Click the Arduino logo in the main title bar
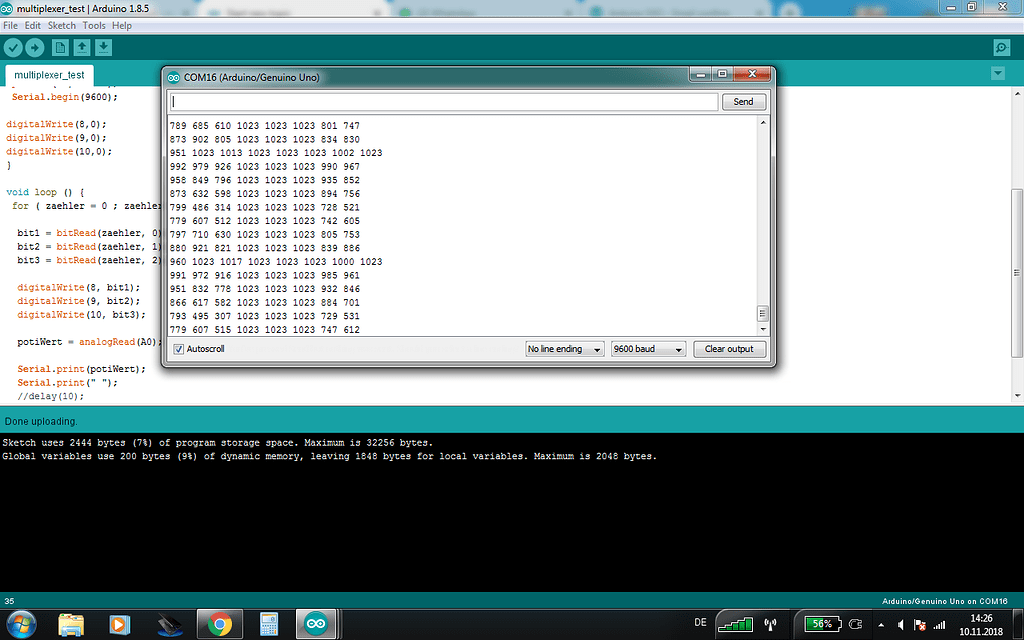 [x=7, y=8]
